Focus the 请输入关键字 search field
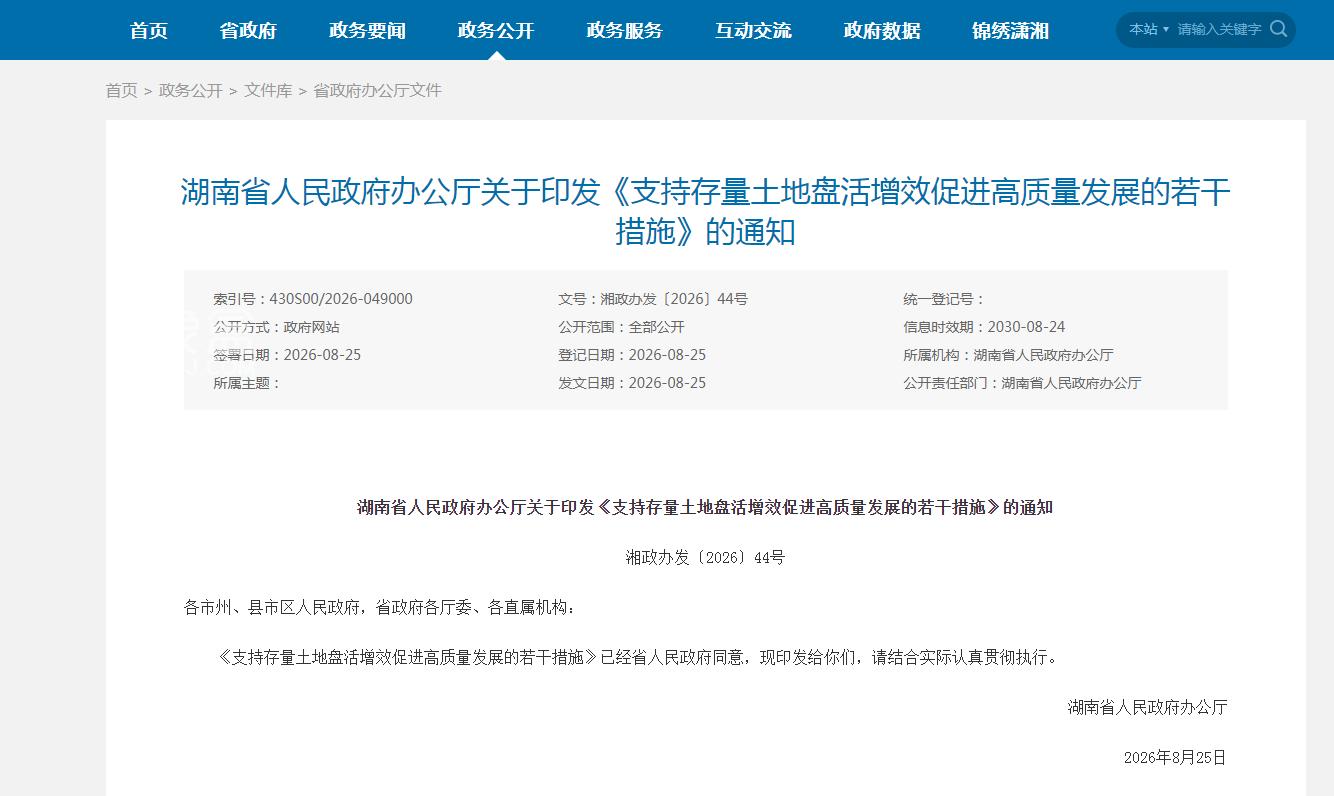This screenshot has height=796, width=1334. (x=1219, y=29)
